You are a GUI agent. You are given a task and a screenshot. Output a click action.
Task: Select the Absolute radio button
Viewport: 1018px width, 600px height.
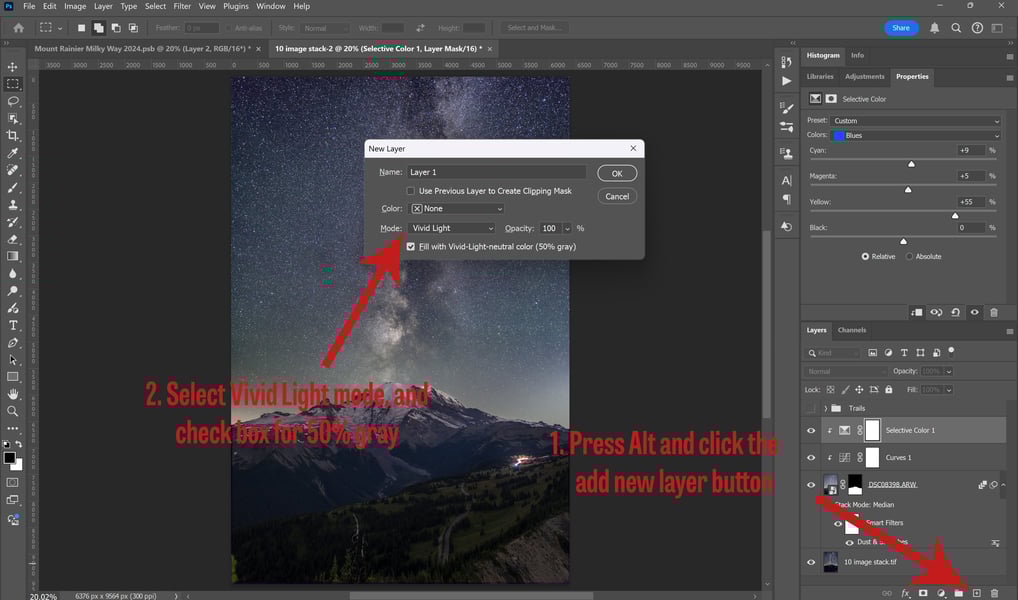pyautogui.click(x=909, y=256)
